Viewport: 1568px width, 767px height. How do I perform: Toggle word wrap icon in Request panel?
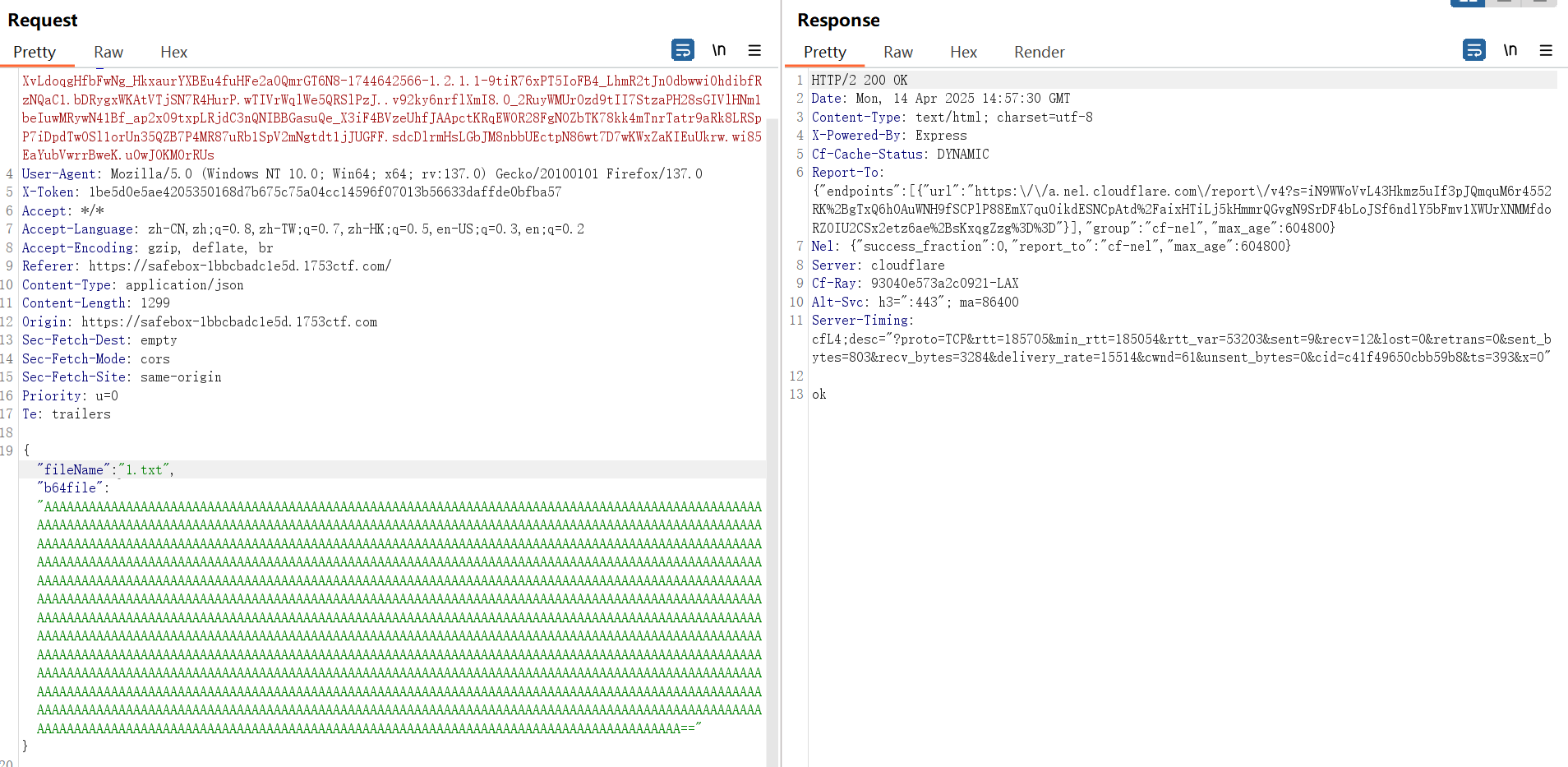click(x=682, y=50)
